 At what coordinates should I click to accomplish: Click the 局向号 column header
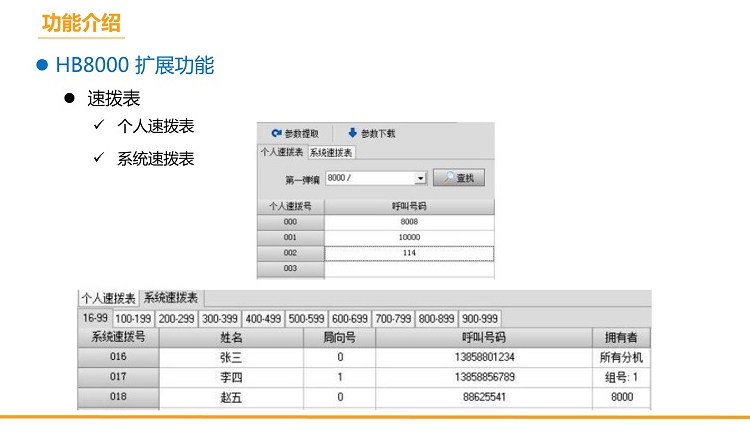(340, 337)
